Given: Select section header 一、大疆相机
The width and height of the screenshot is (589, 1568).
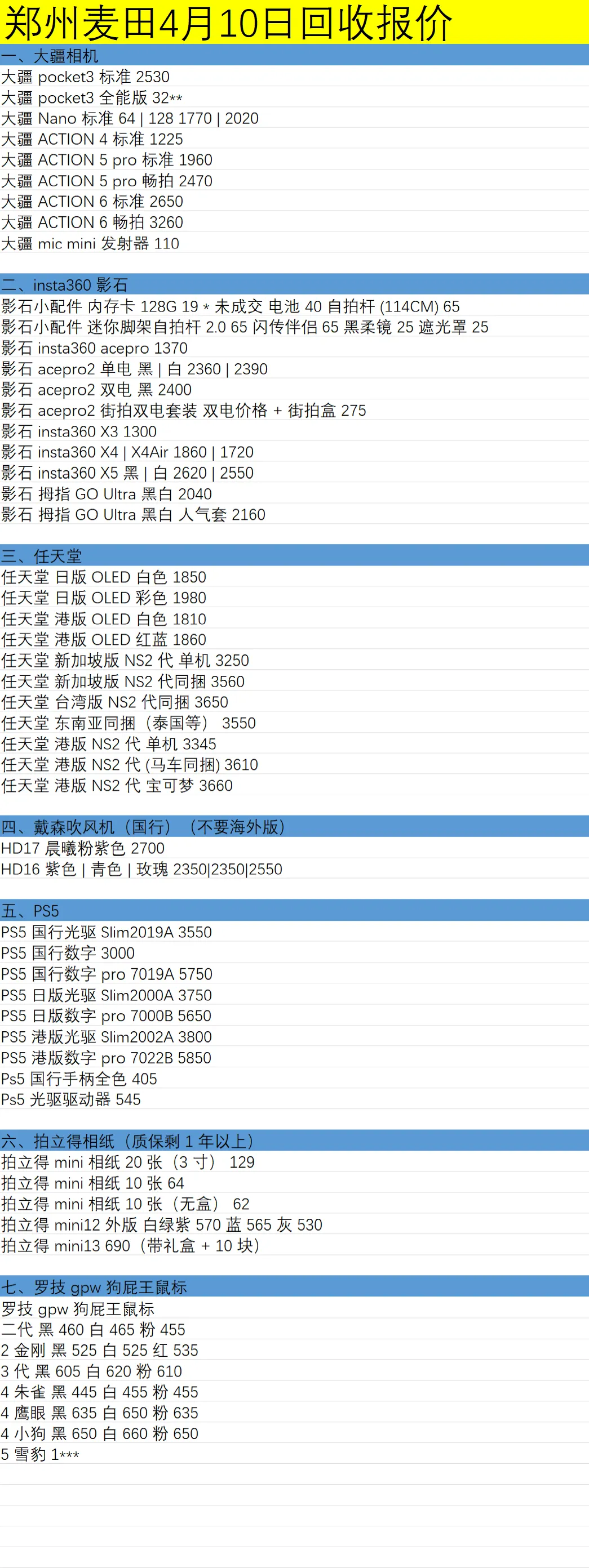Looking at the screenshot, I should point(294,55).
